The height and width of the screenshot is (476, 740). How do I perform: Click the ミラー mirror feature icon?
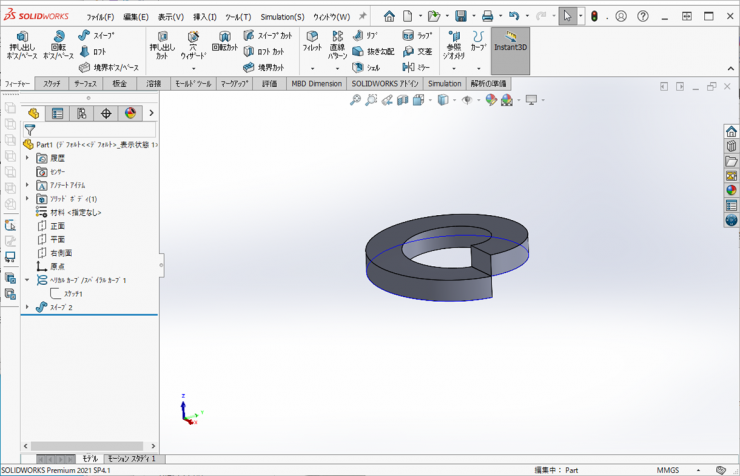409,66
